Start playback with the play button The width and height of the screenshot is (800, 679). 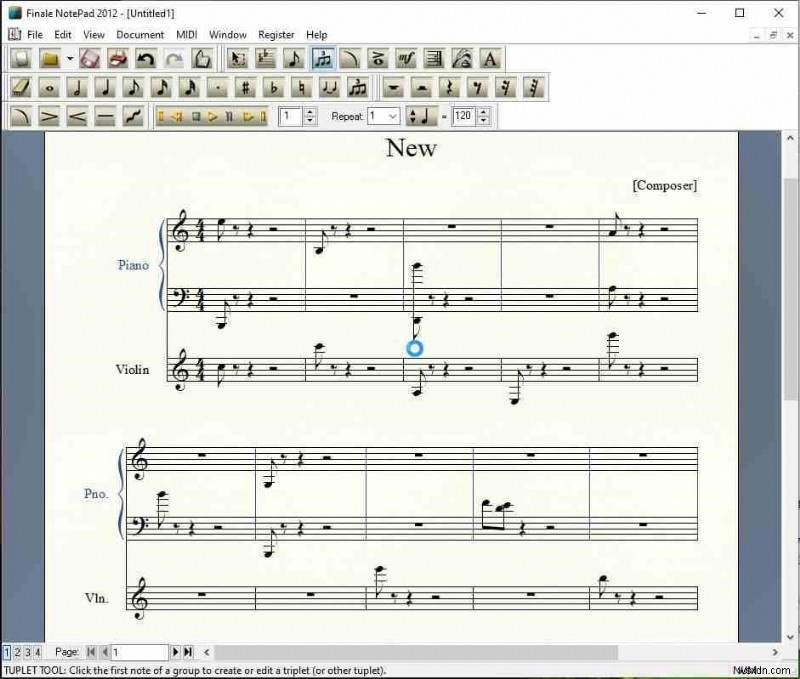coord(213,117)
